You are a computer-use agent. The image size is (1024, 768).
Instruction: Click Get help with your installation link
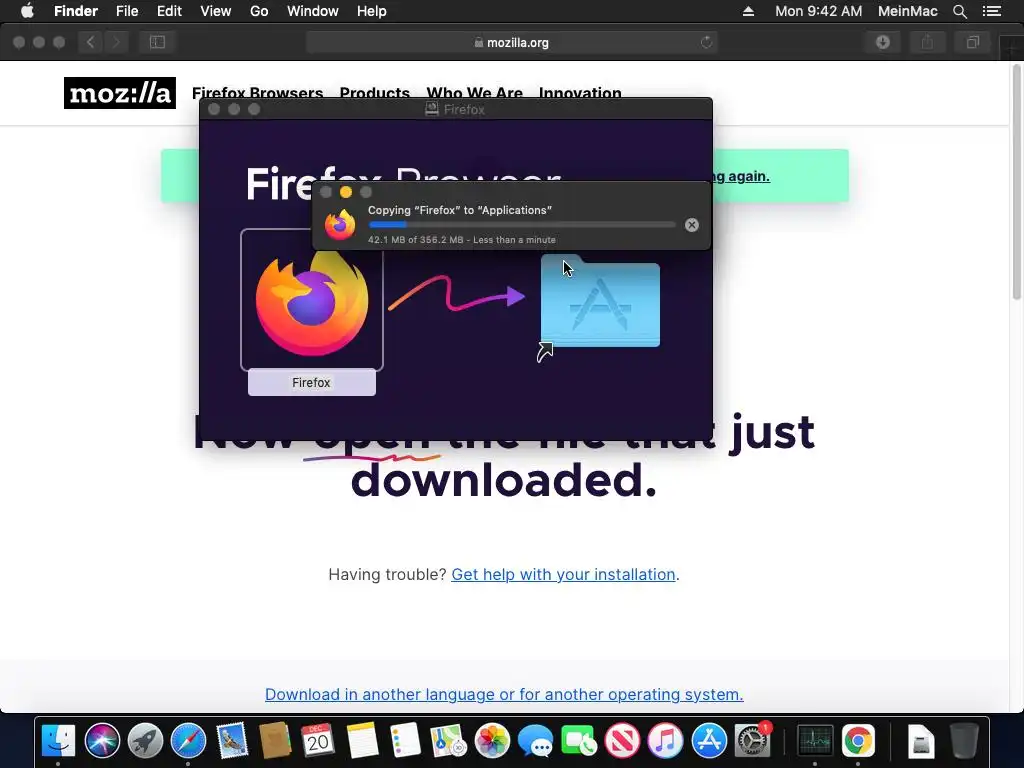[563, 574]
